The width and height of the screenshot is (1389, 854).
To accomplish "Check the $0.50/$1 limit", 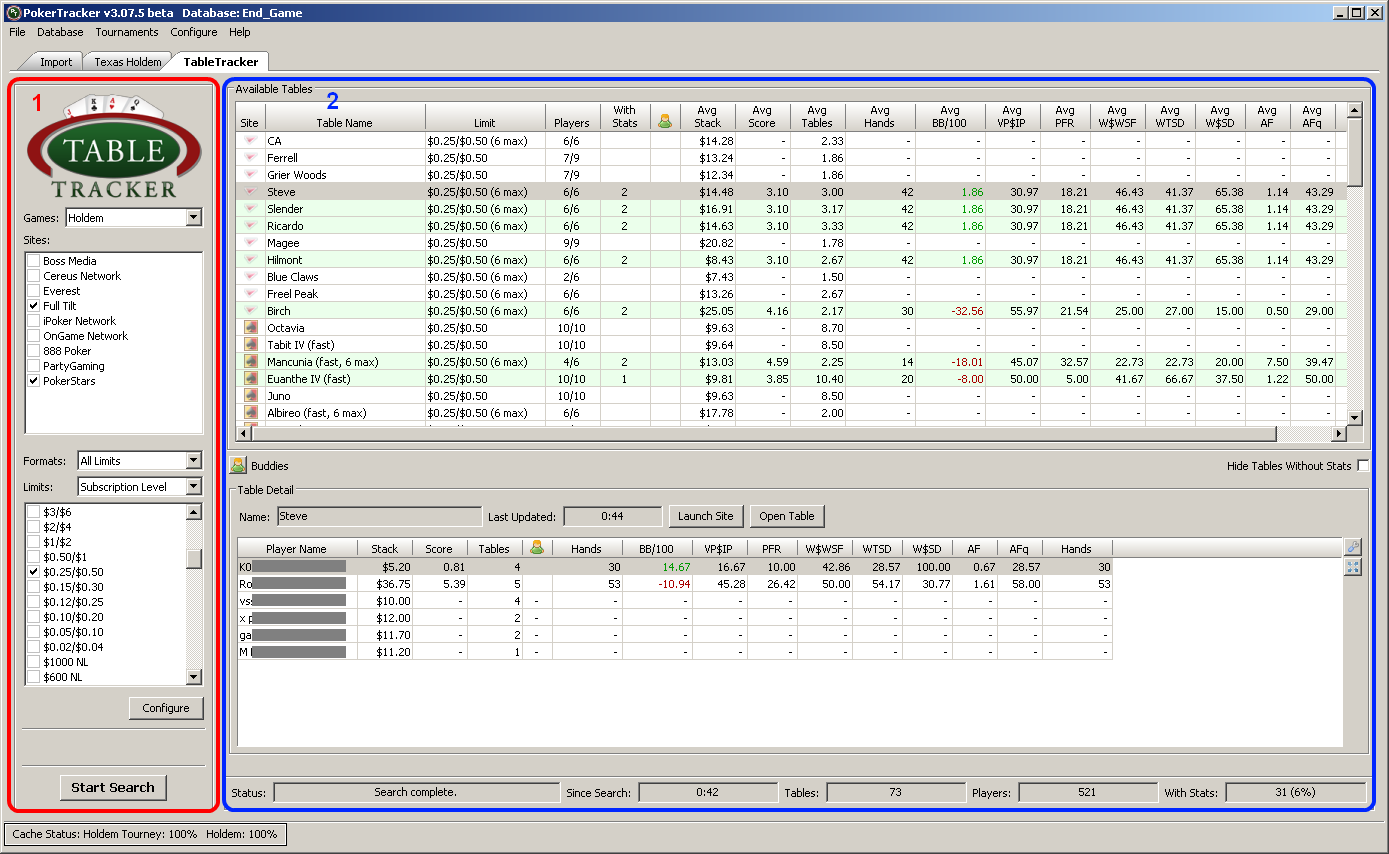I will (x=34, y=557).
